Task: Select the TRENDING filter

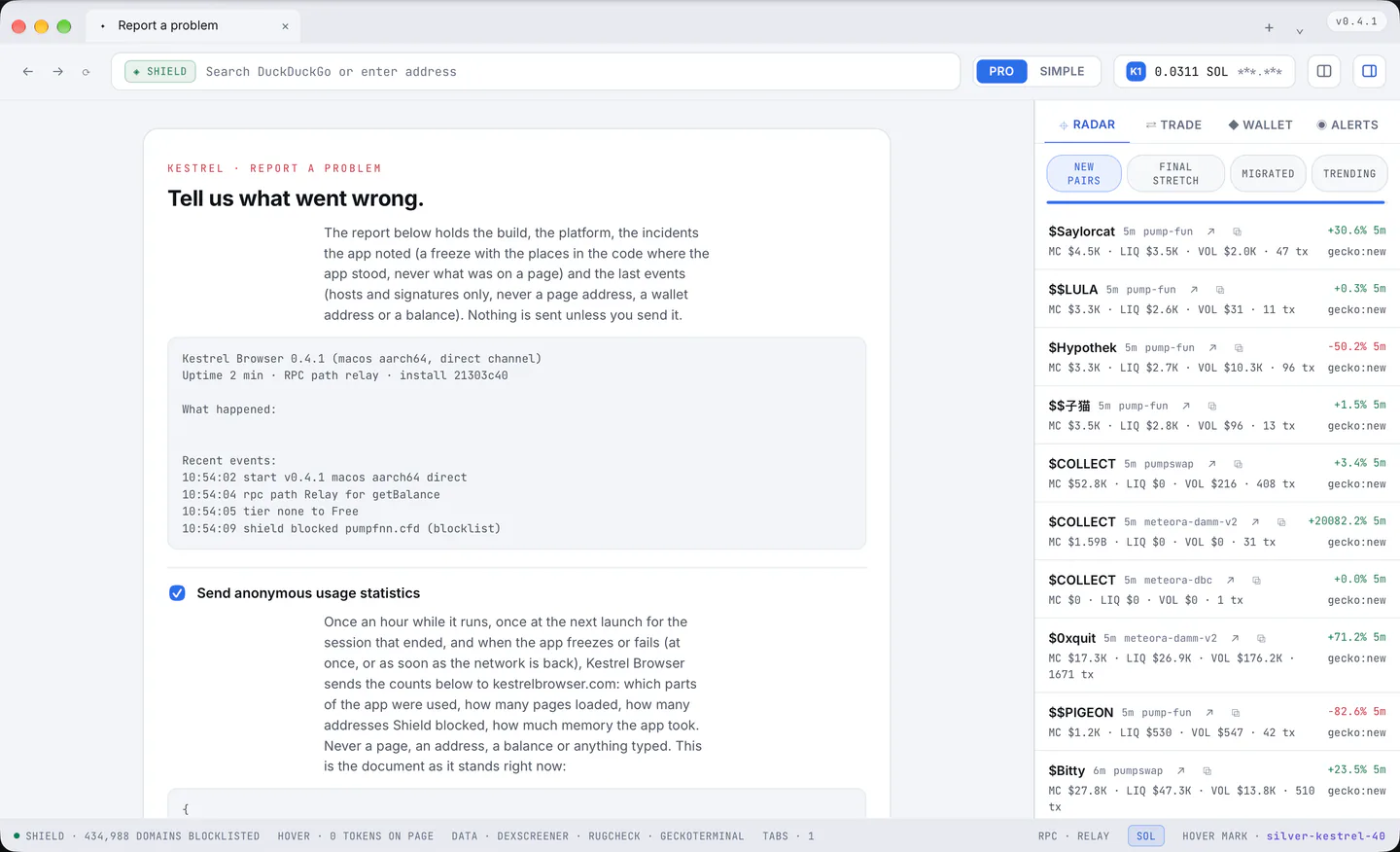Action: point(1349,174)
